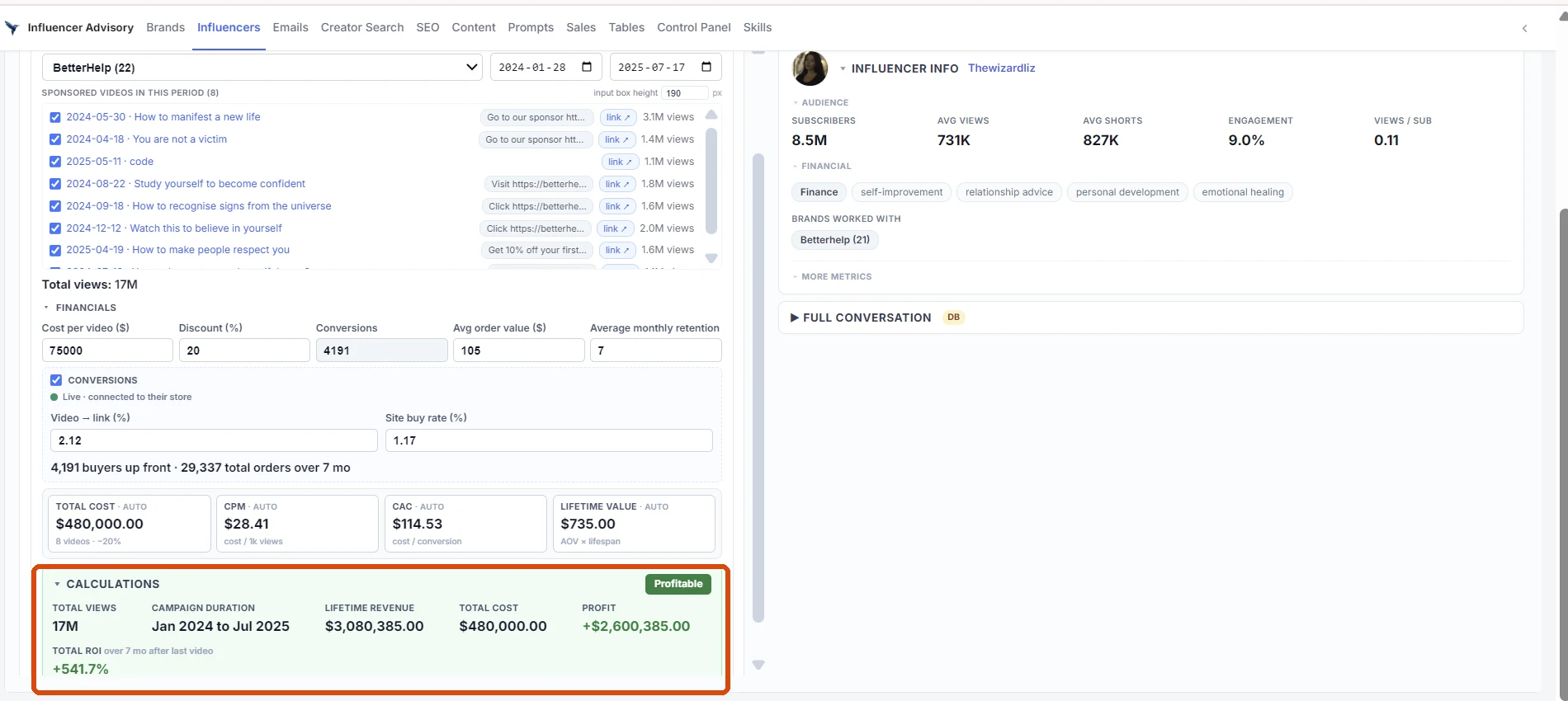Open link for 'How to make people respect you'
Screen dimensions: 1568x701
[617, 250]
